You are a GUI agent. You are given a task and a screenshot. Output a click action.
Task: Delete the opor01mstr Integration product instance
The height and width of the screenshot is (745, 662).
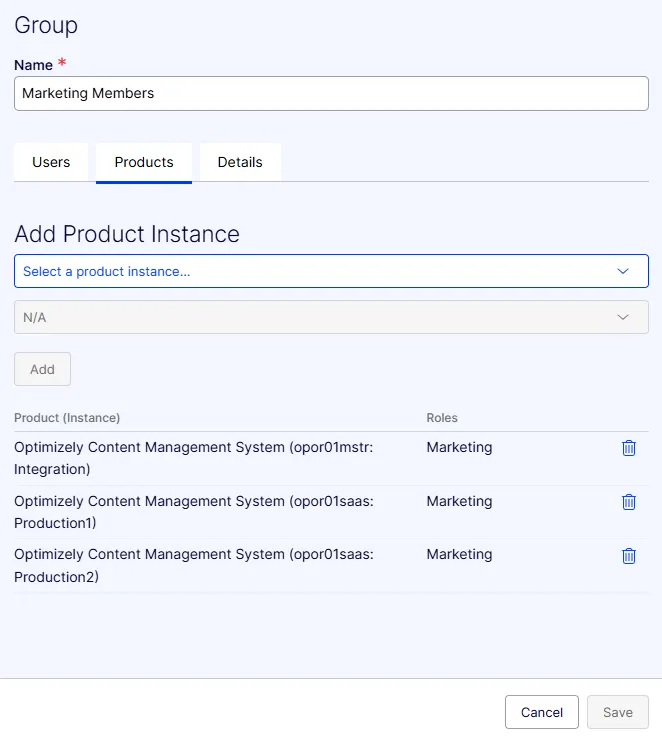coord(629,448)
